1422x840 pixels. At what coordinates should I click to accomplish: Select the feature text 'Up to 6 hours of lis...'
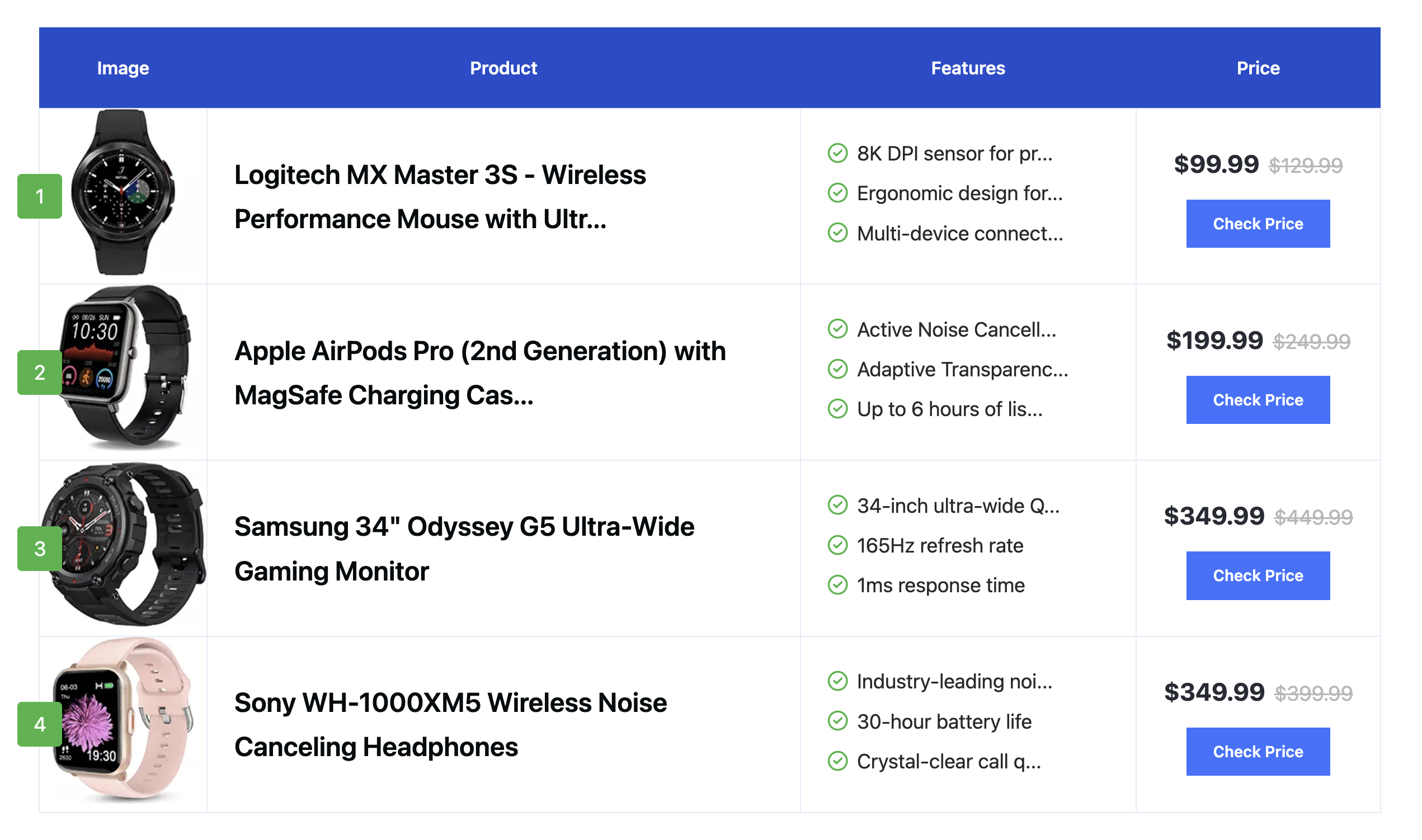point(949,409)
